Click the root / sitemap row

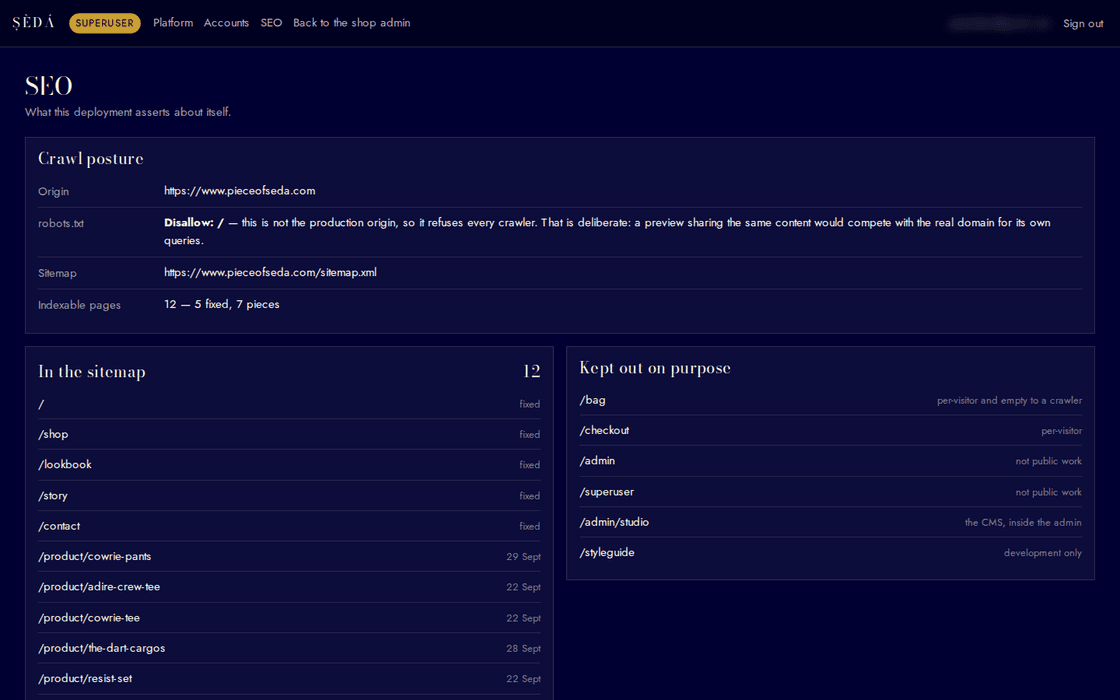click(289, 404)
